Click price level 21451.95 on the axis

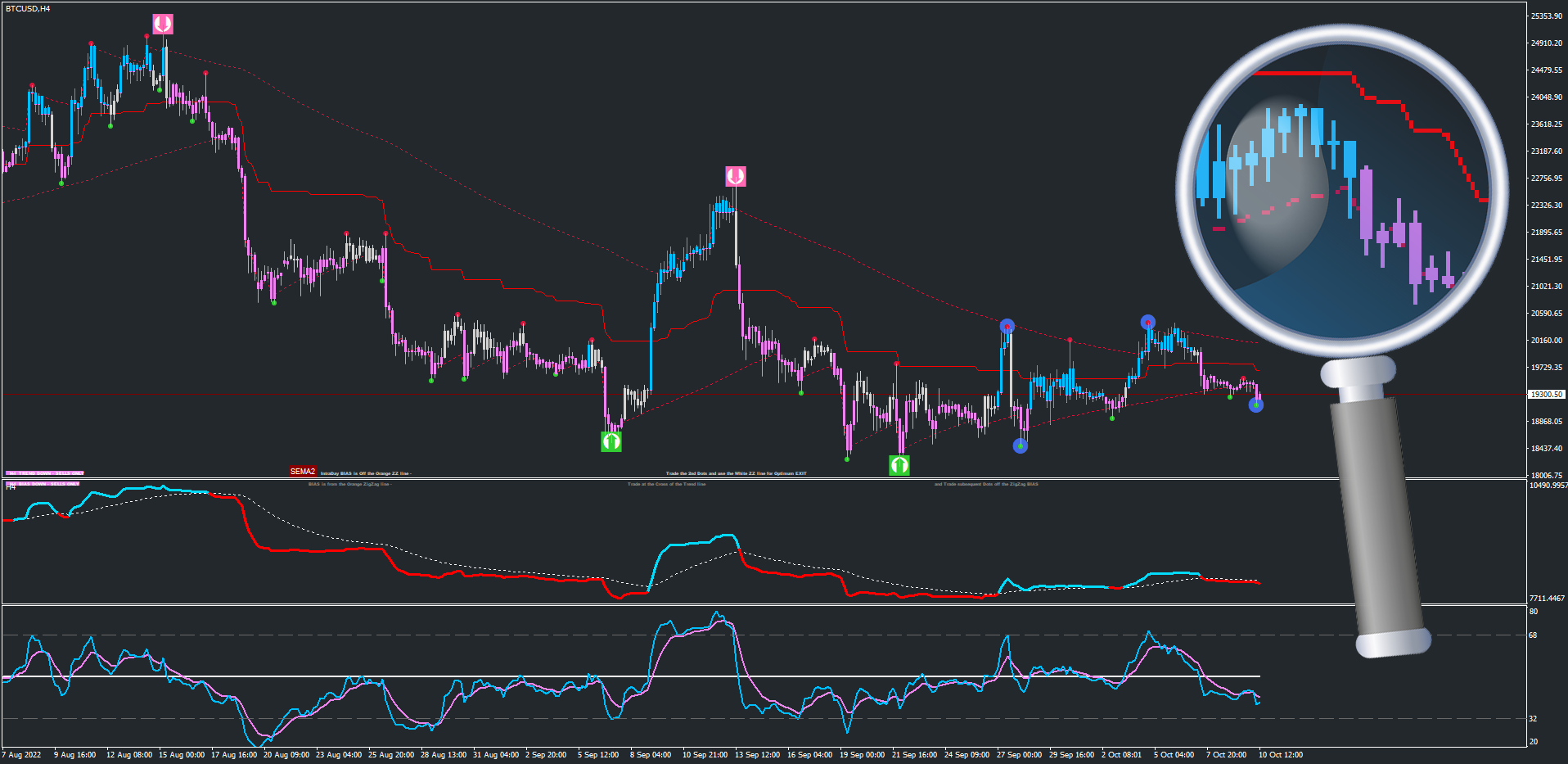1547,260
